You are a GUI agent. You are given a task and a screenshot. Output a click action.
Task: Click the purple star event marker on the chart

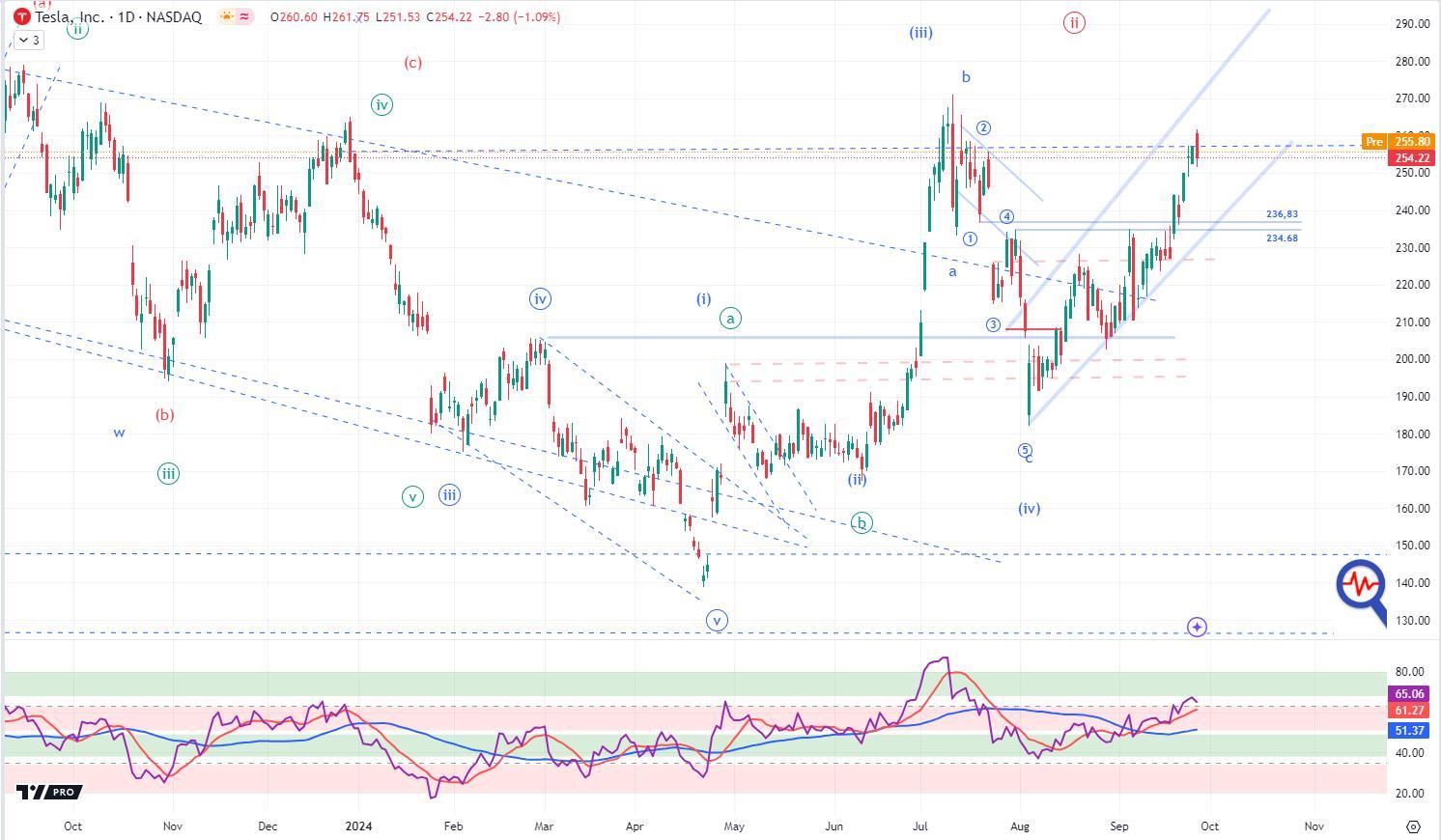(1197, 628)
